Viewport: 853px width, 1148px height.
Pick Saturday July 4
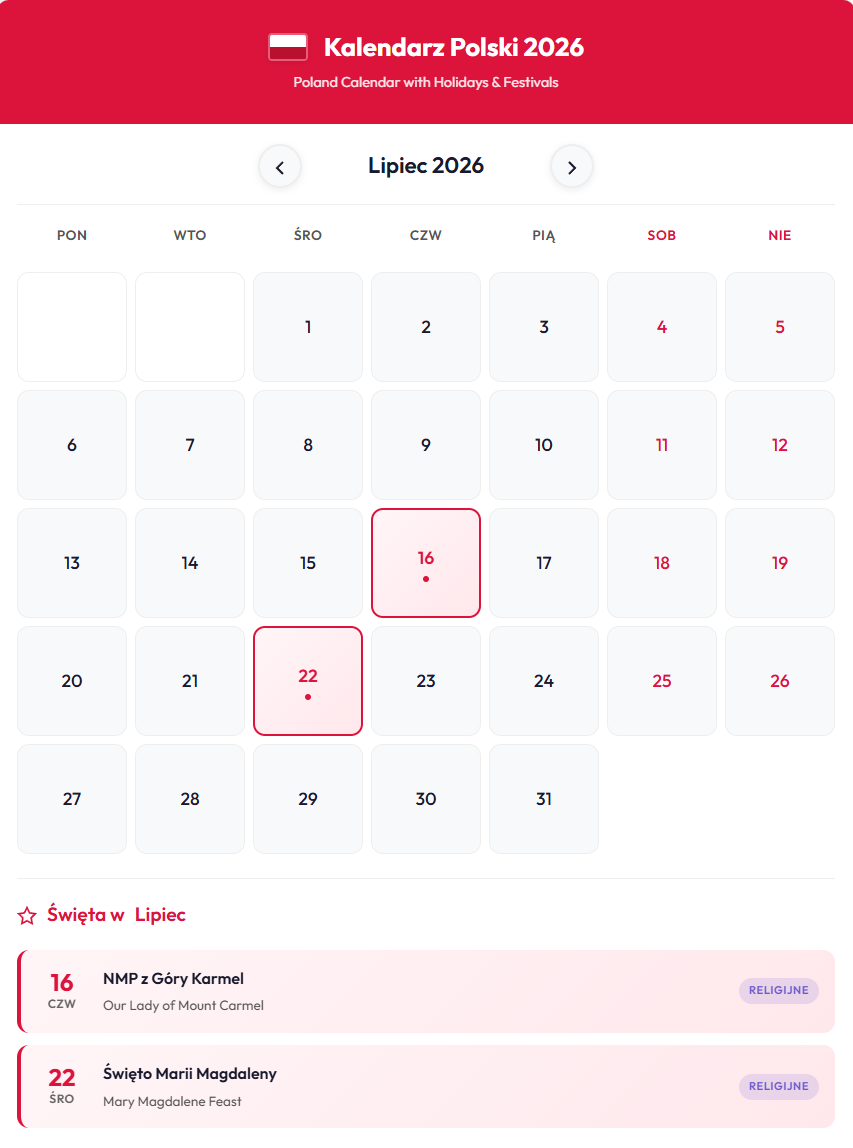click(662, 327)
